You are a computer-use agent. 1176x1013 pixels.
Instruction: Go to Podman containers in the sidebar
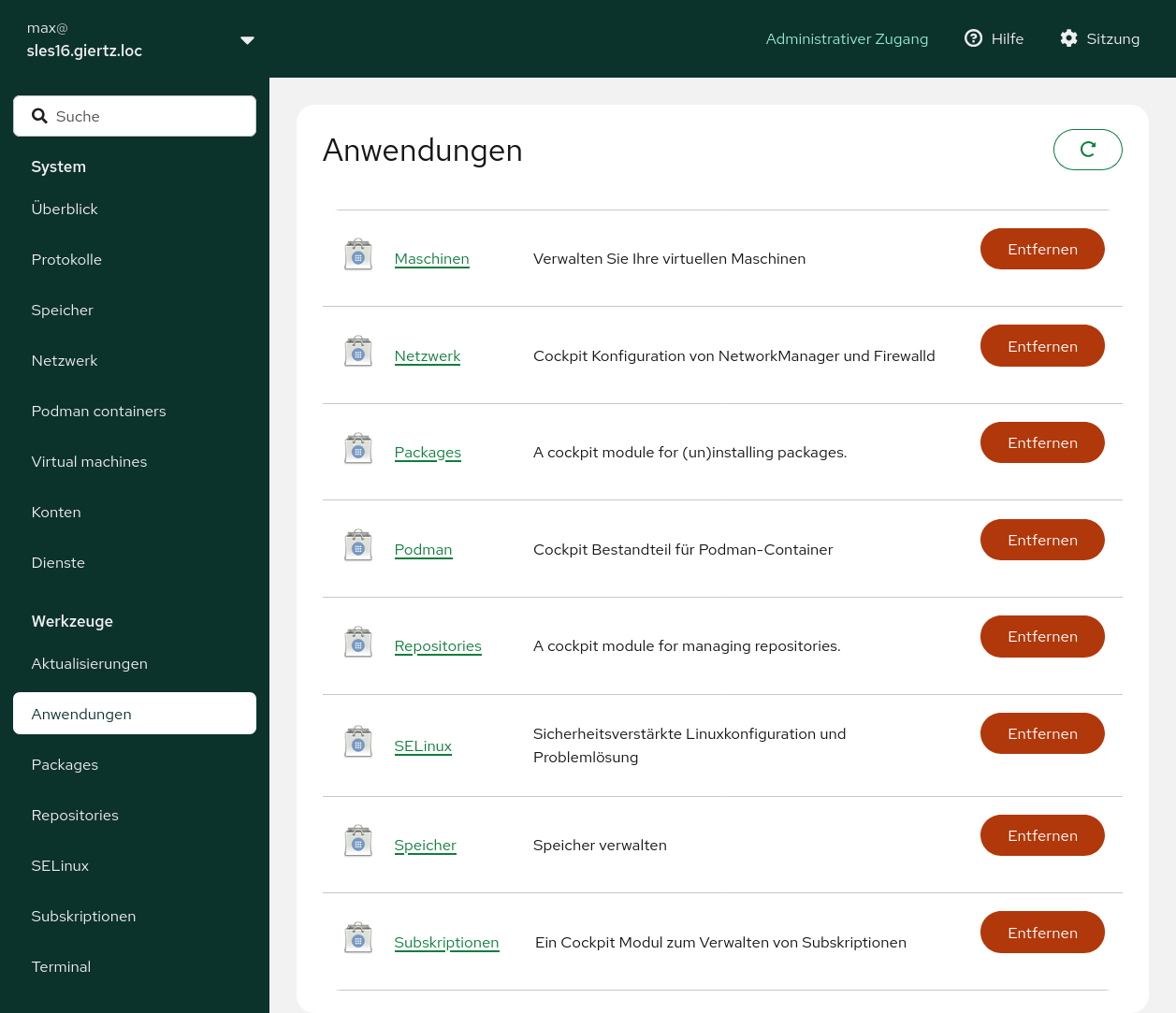click(98, 411)
